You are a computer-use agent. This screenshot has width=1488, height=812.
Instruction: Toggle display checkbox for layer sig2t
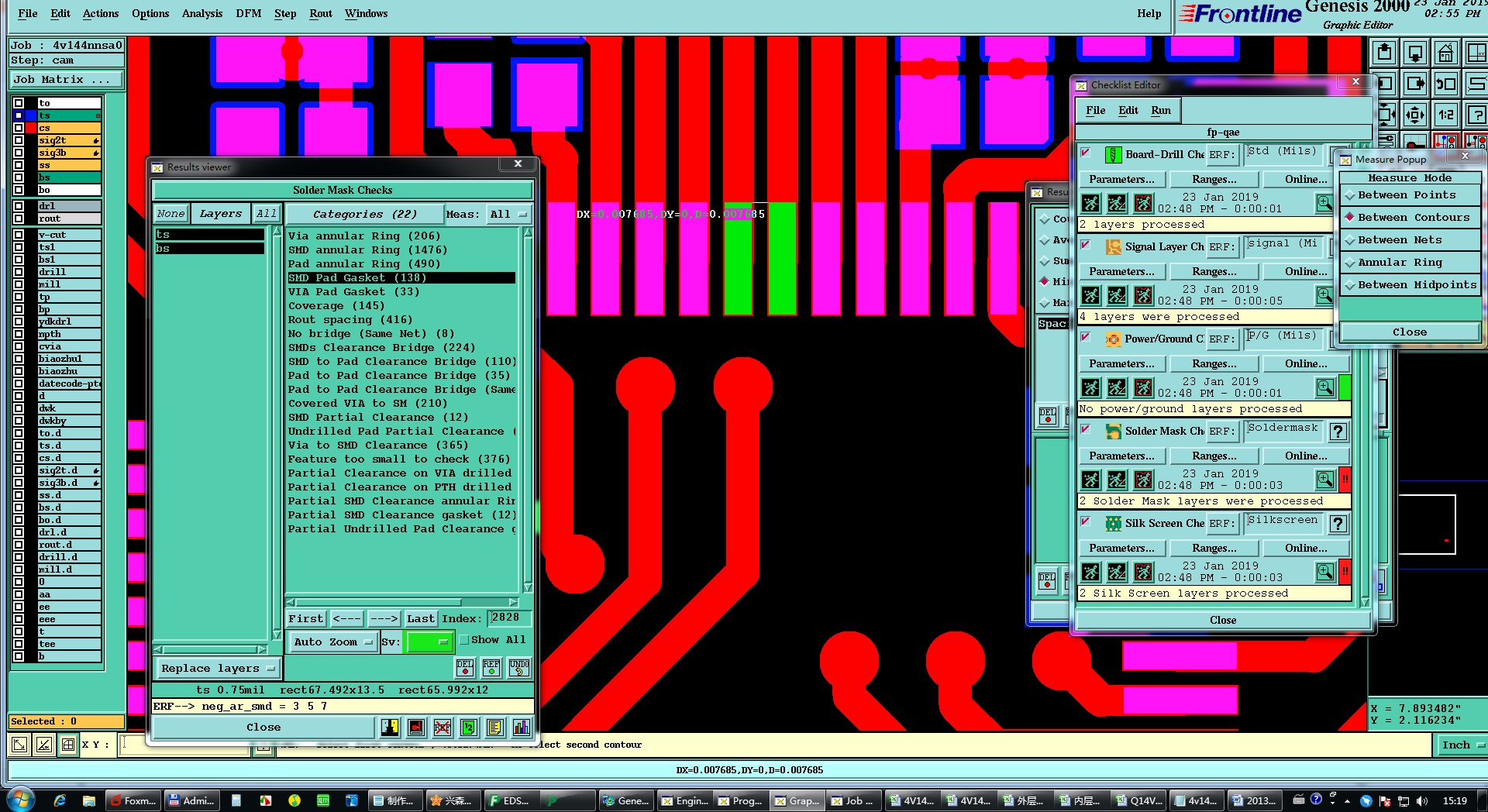pos(19,140)
